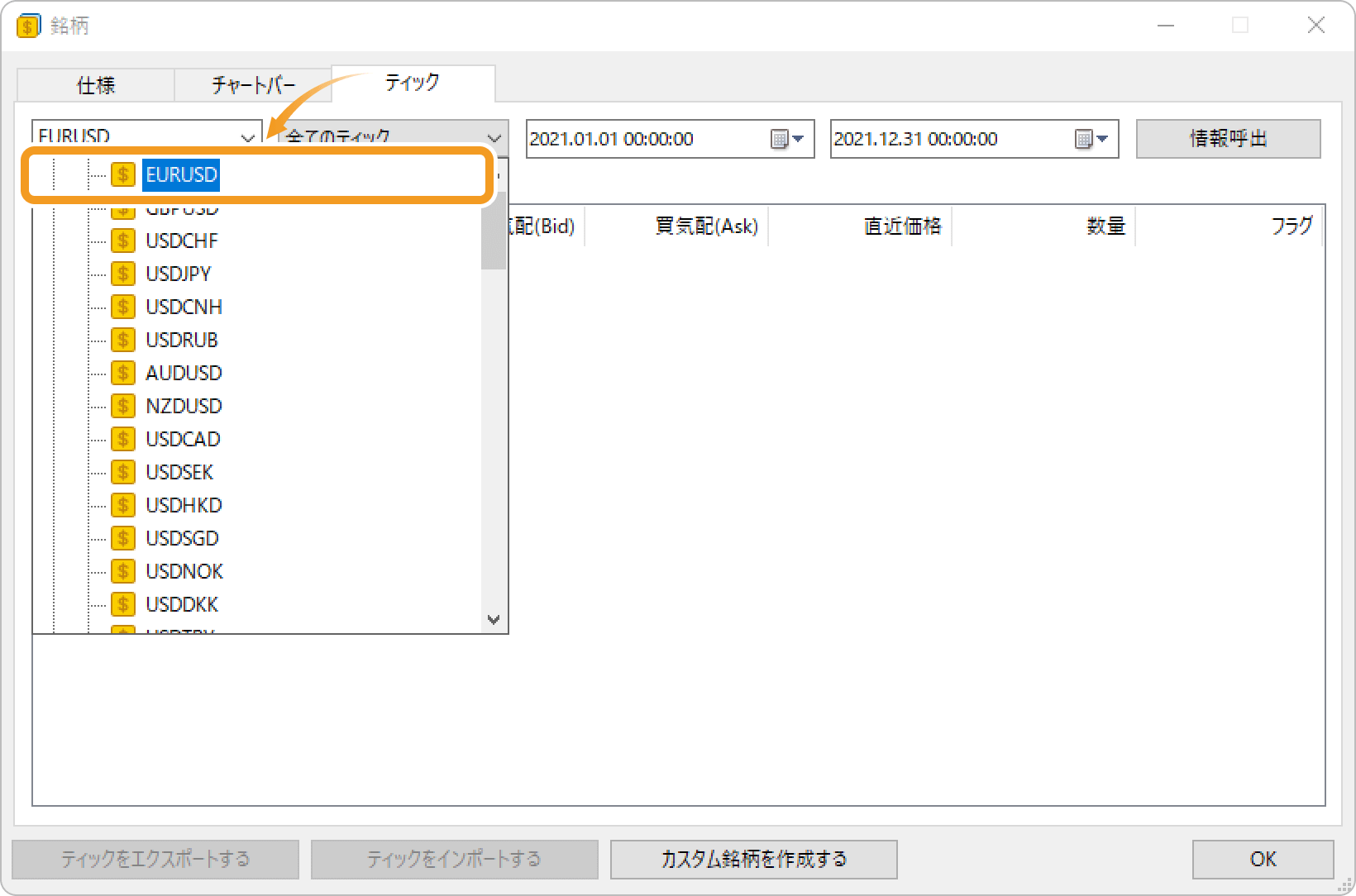Click ティックをエクスポートする button
Screen dimensions: 1356x896
(x=155, y=859)
